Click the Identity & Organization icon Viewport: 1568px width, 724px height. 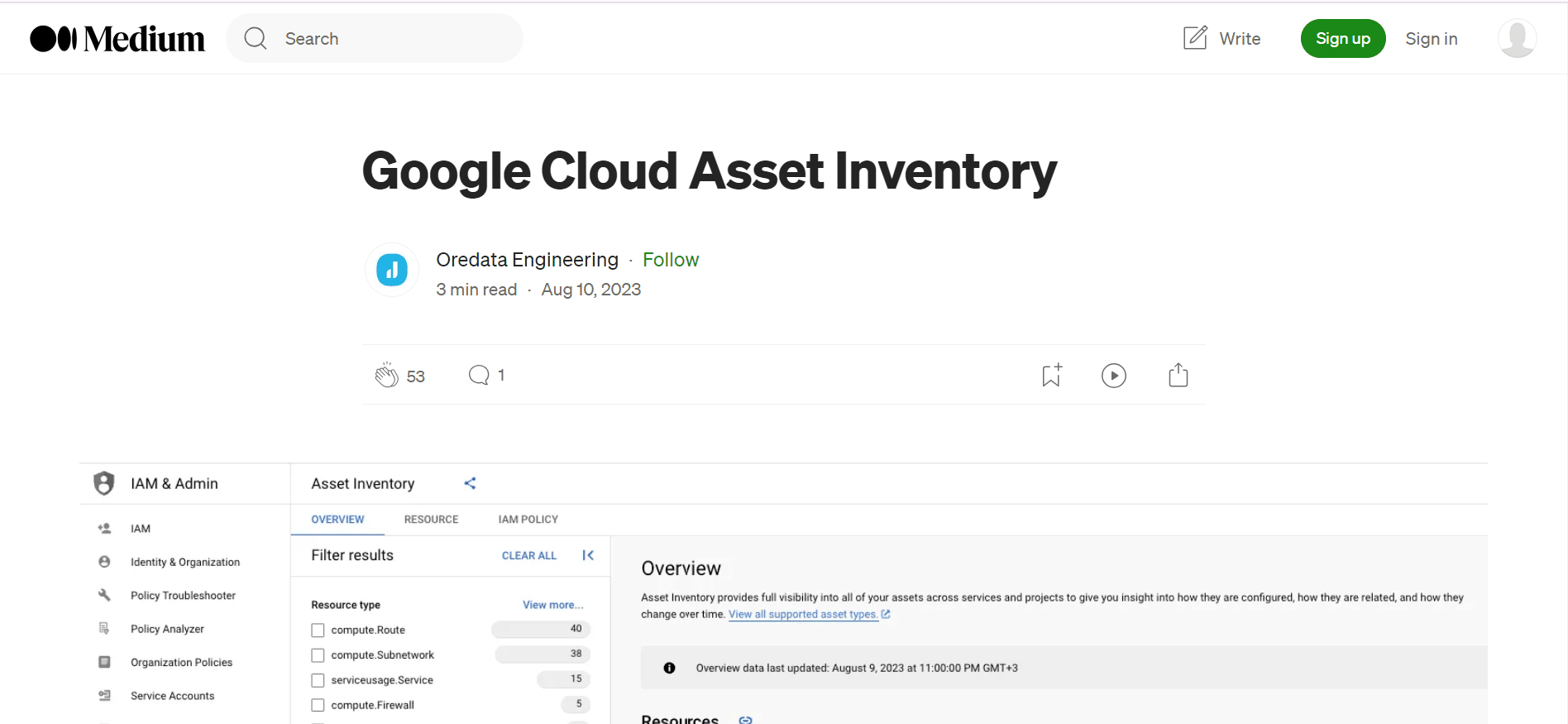pos(104,562)
